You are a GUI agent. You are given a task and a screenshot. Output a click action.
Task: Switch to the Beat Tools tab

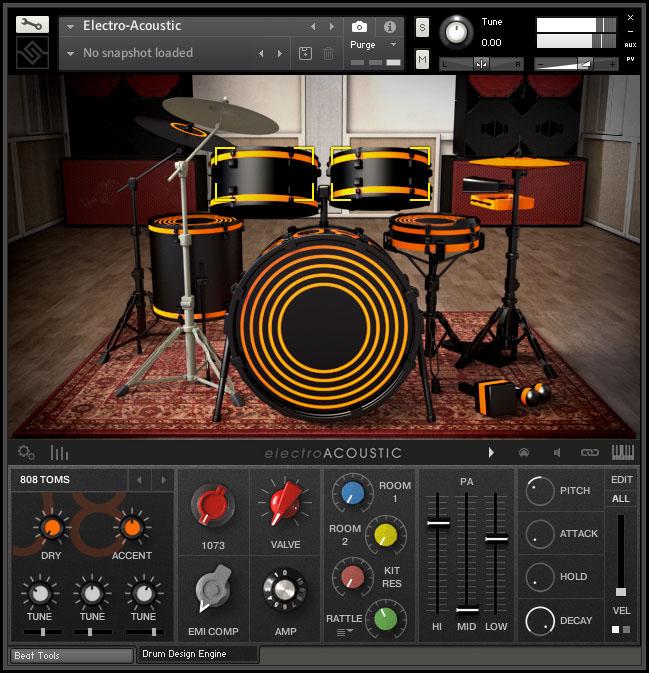pos(70,656)
